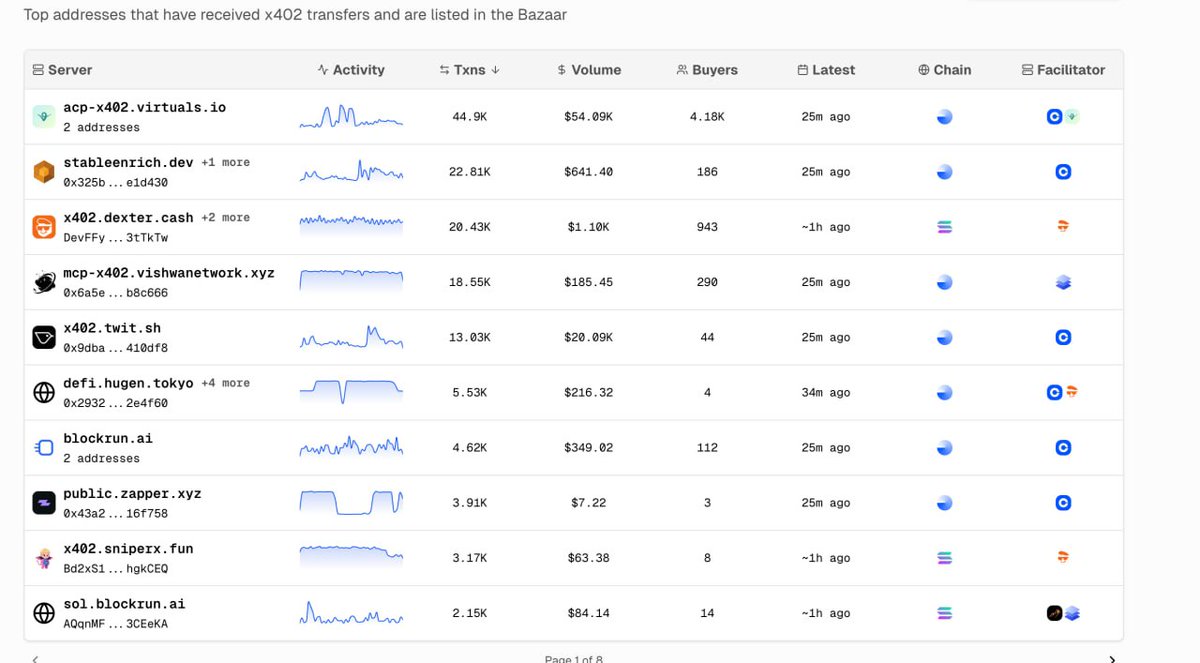Click the $7.22 volume value
Image resolution: width=1200 pixels, height=663 pixels.
click(589, 503)
